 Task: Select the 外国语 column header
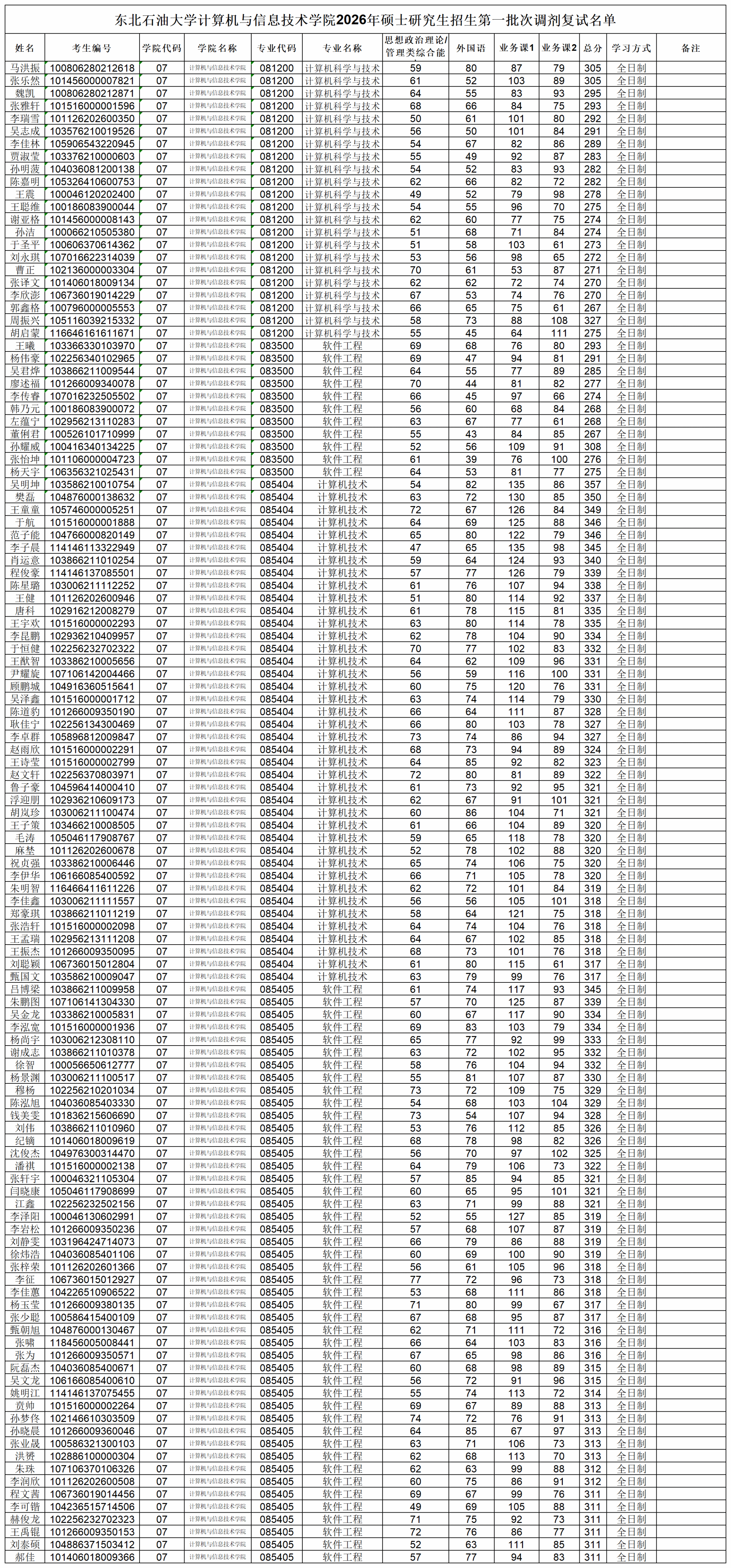point(471,48)
